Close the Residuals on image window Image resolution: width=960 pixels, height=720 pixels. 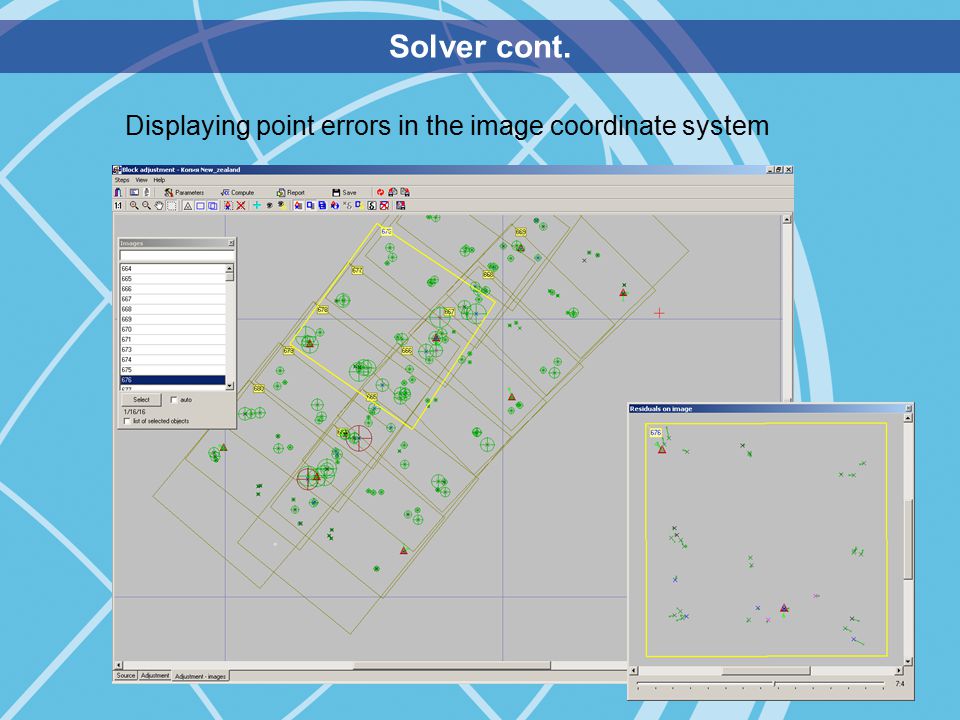pyautogui.click(x=908, y=408)
